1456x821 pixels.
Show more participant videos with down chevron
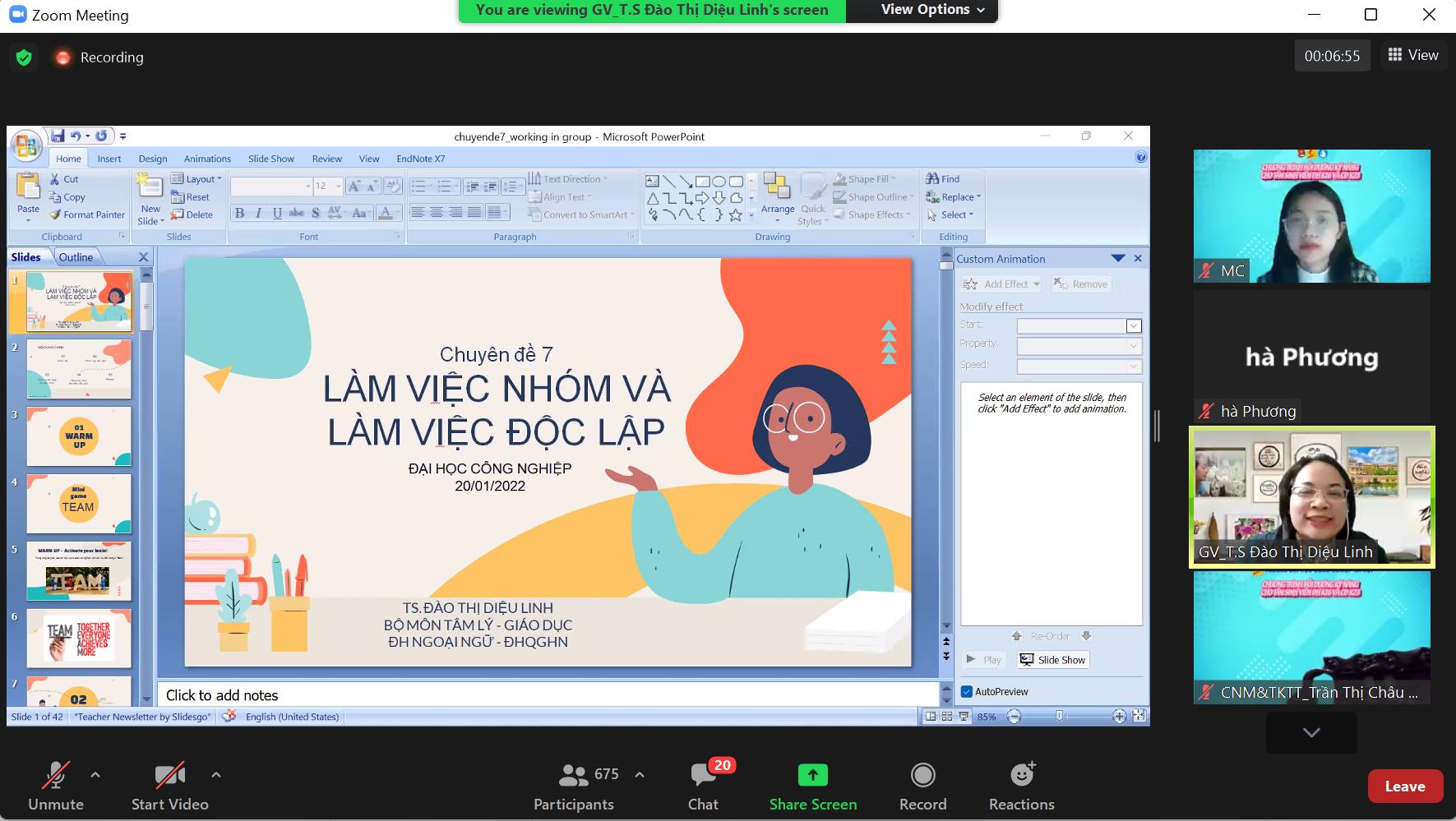(1311, 732)
